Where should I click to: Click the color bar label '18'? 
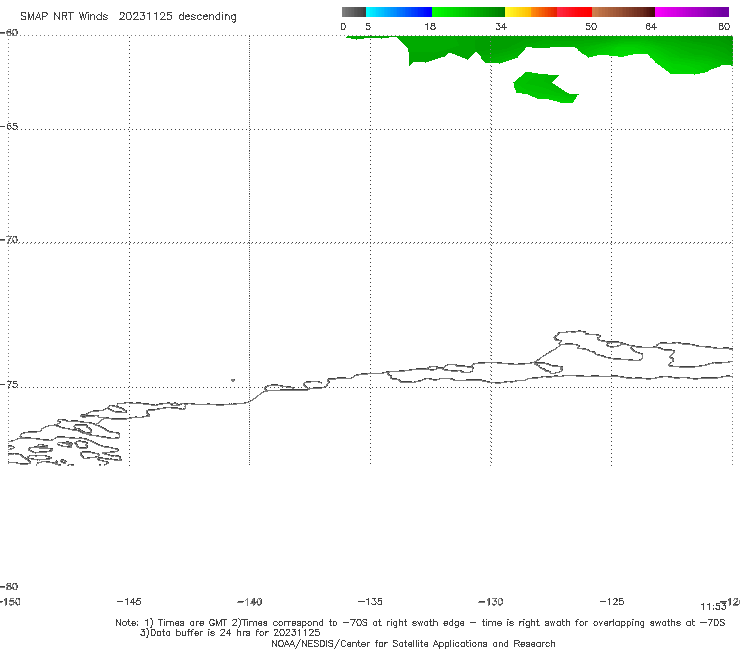pyautogui.click(x=430, y=26)
